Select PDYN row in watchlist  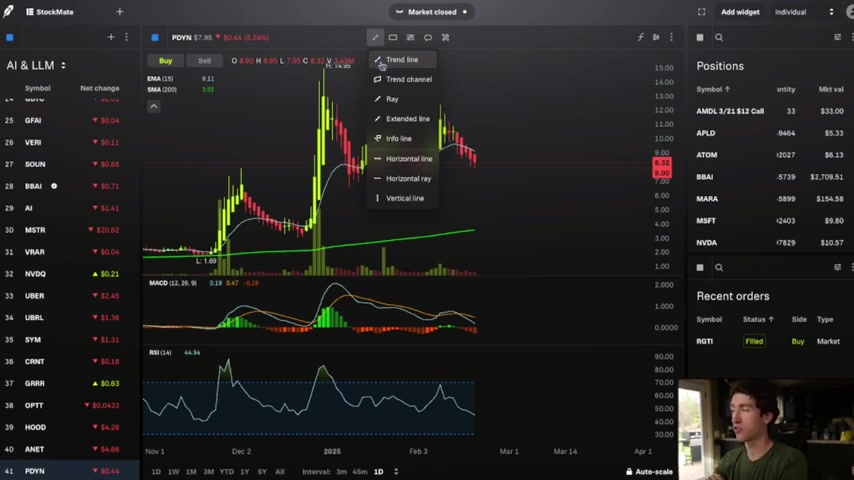[70, 471]
